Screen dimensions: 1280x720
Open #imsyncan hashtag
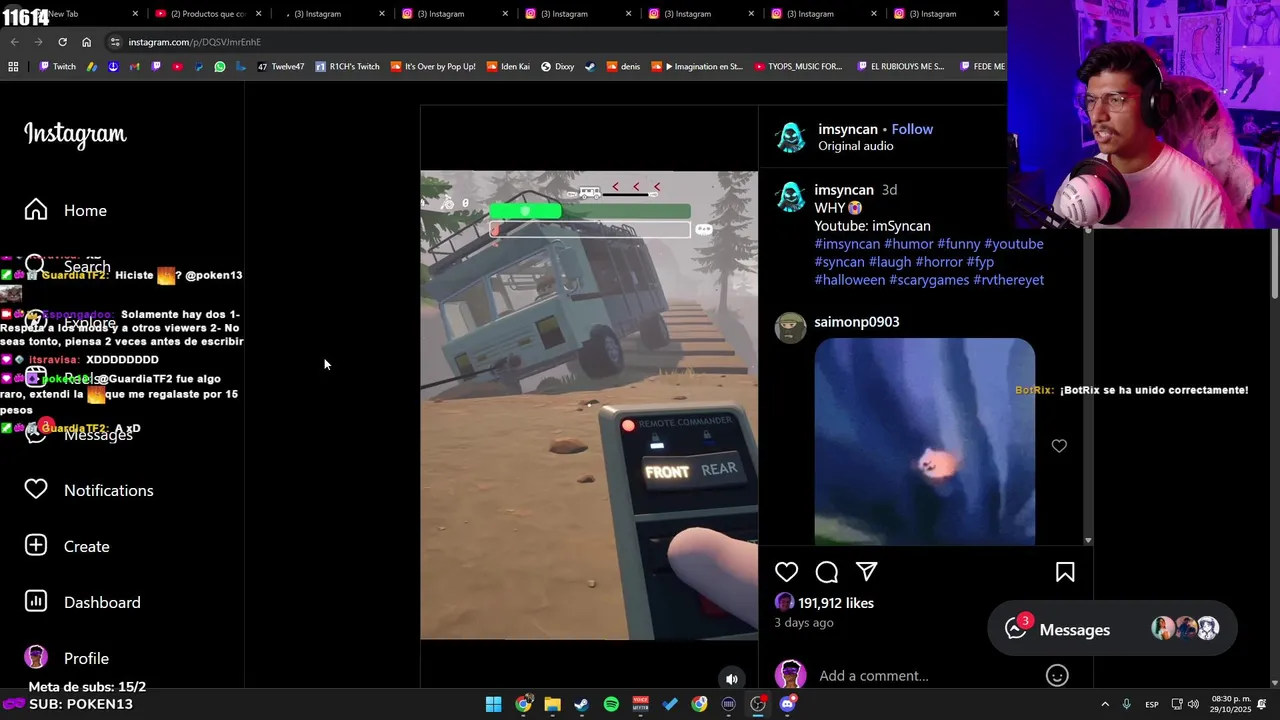pyautogui.click(x=847, y=244)
